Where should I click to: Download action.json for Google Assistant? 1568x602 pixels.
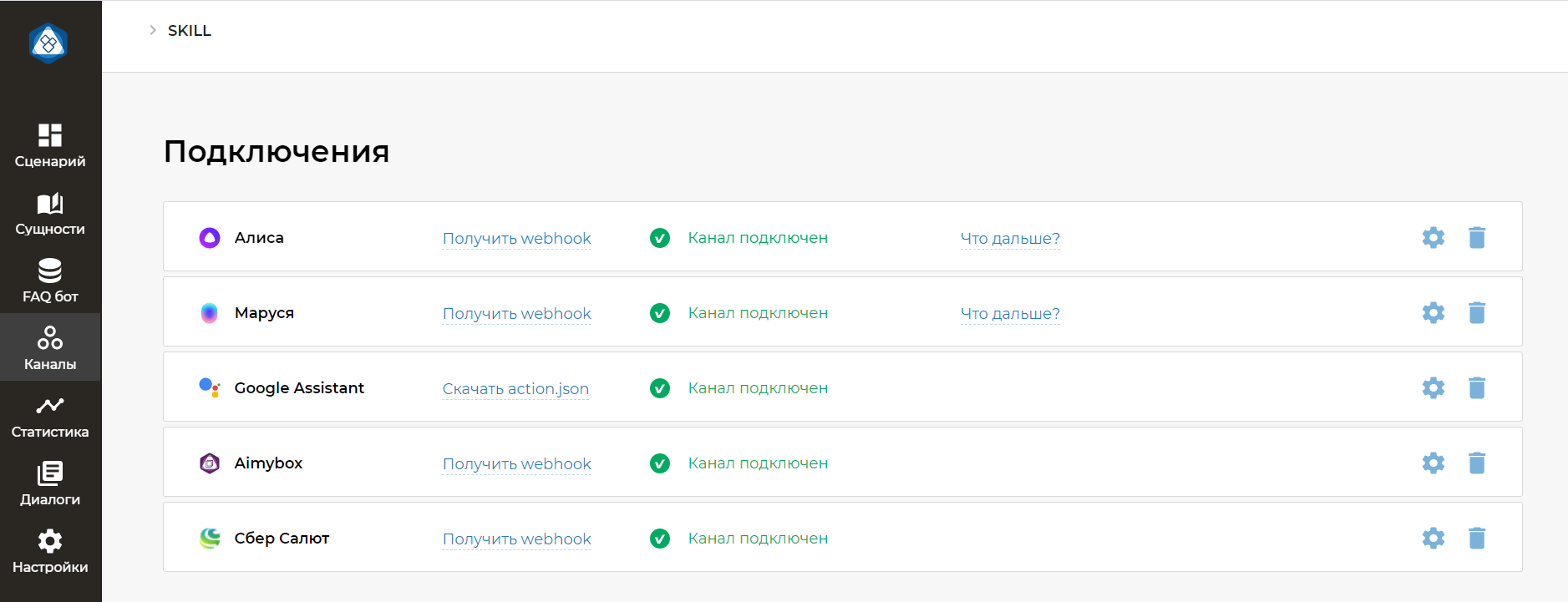(x=515, y=389)
